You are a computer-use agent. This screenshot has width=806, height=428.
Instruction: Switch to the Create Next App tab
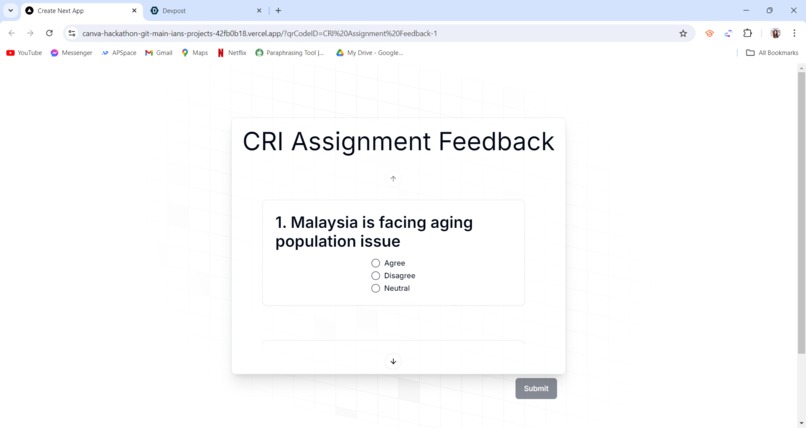pos(82,11)
